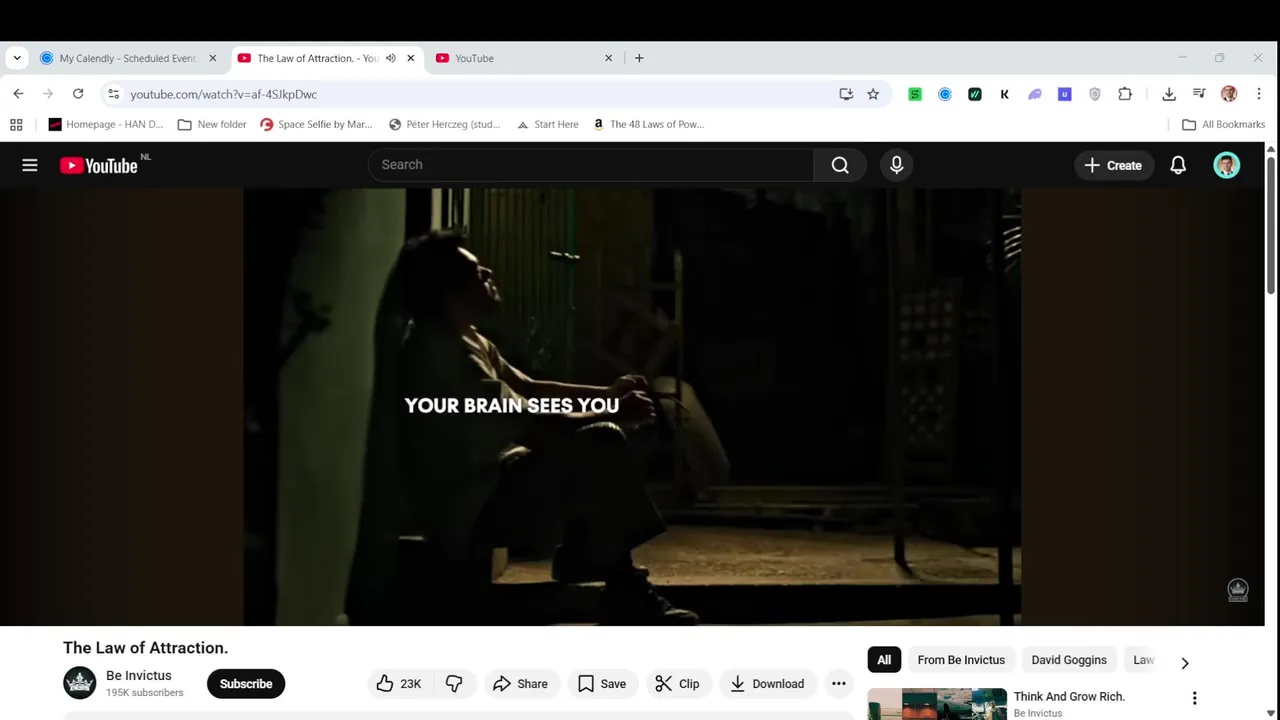Open more actions ellipsis under video
1280x720 pixels.
pyautogui.click(x=839, y=684)
